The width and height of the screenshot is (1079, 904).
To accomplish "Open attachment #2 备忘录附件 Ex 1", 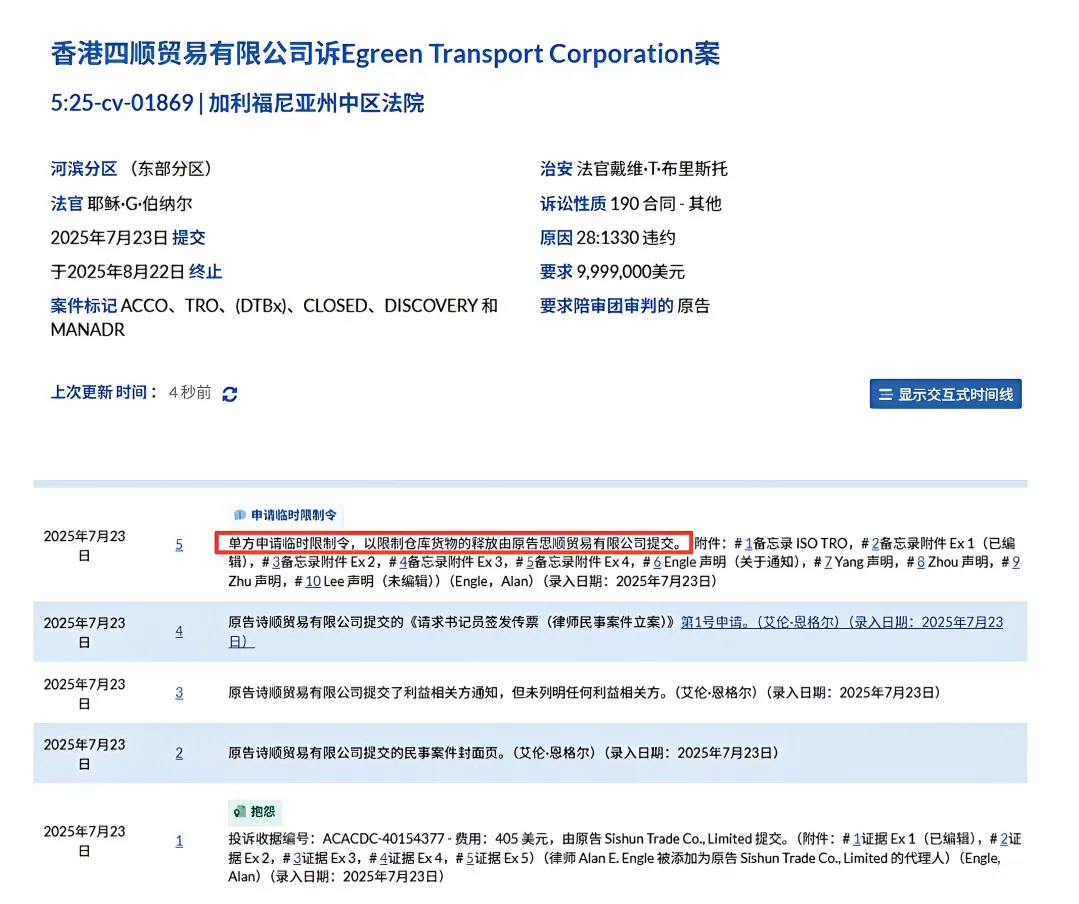I will point(876,544).
